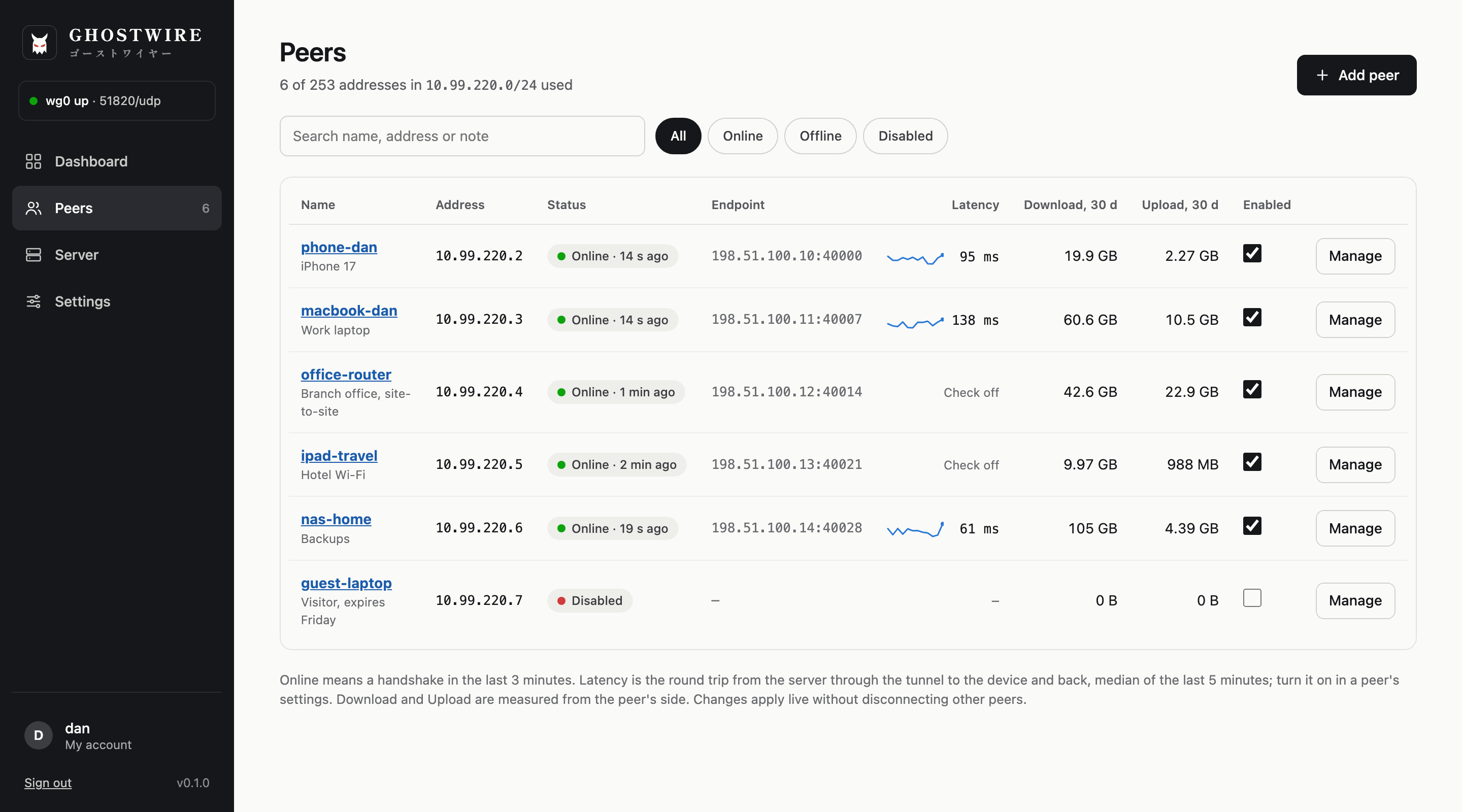Open My account under dan
The image size is (1462, 812).
[98, 745]
